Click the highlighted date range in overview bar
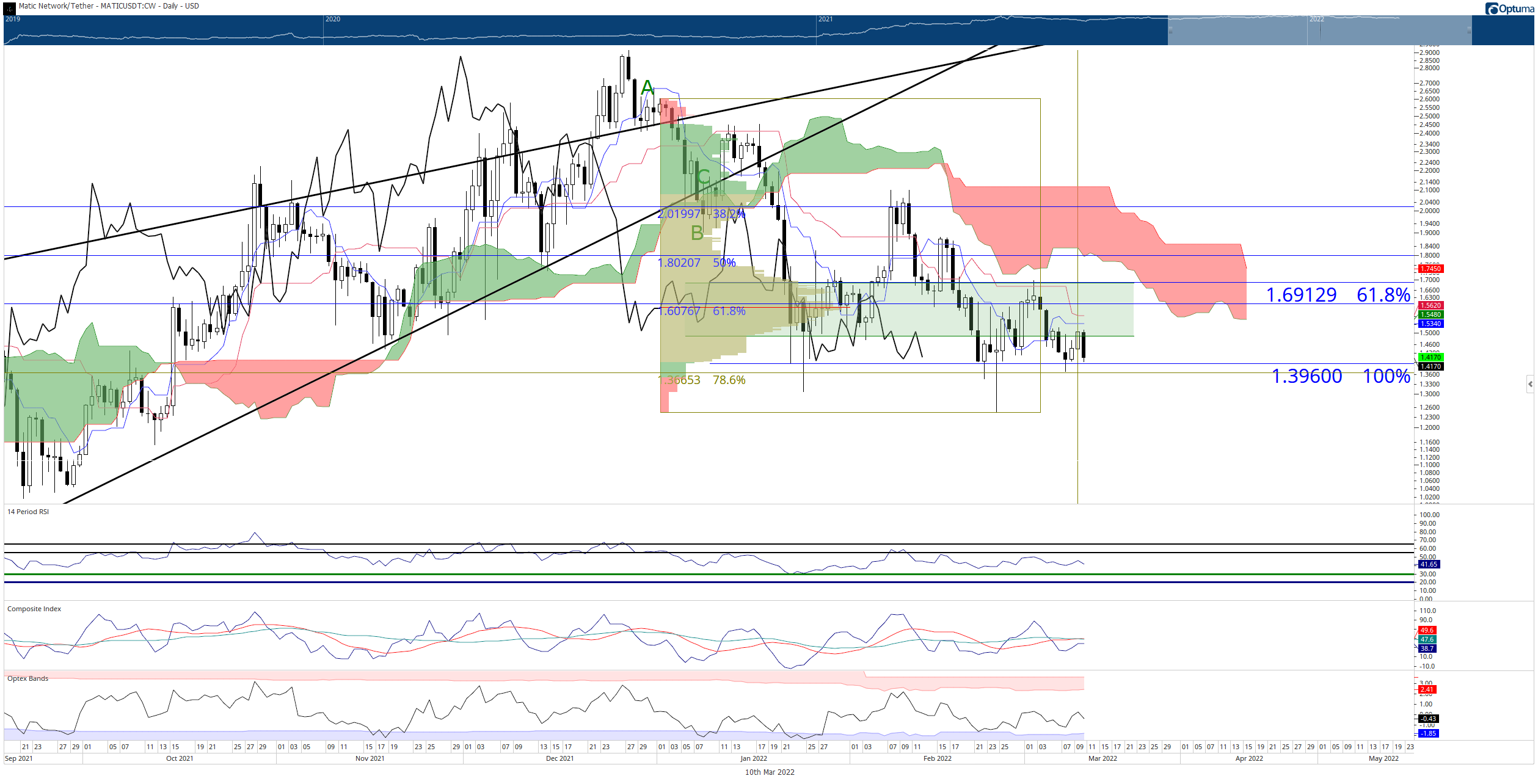The height and width of the screenshot is (784, 1538). pyautogui.click(x=1319, y=30)
